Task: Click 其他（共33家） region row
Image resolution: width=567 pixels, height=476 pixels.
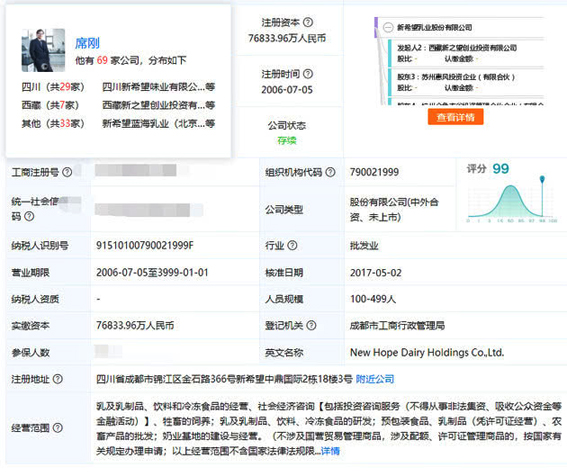Action: tap(53, 124)
